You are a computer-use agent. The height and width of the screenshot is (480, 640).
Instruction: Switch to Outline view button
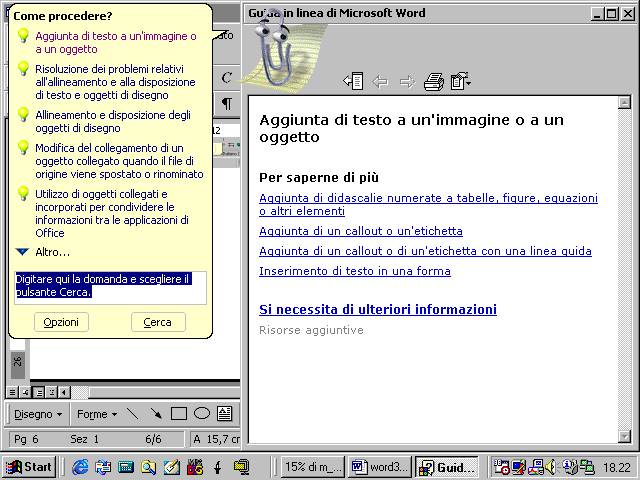(52, 393)
